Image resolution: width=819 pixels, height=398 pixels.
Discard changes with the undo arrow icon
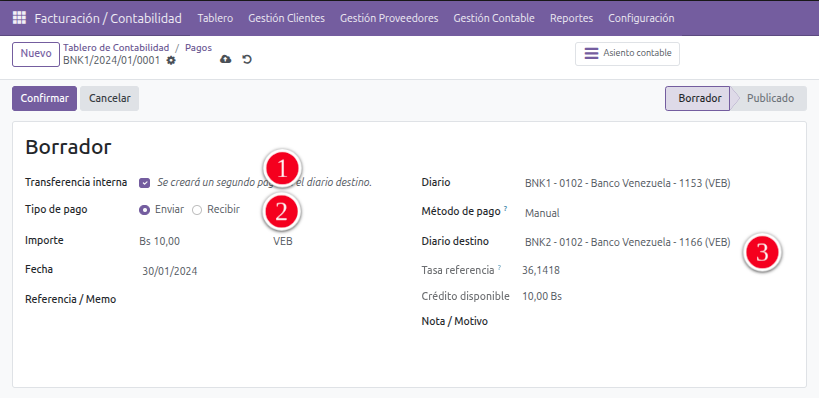coord(247,60)
